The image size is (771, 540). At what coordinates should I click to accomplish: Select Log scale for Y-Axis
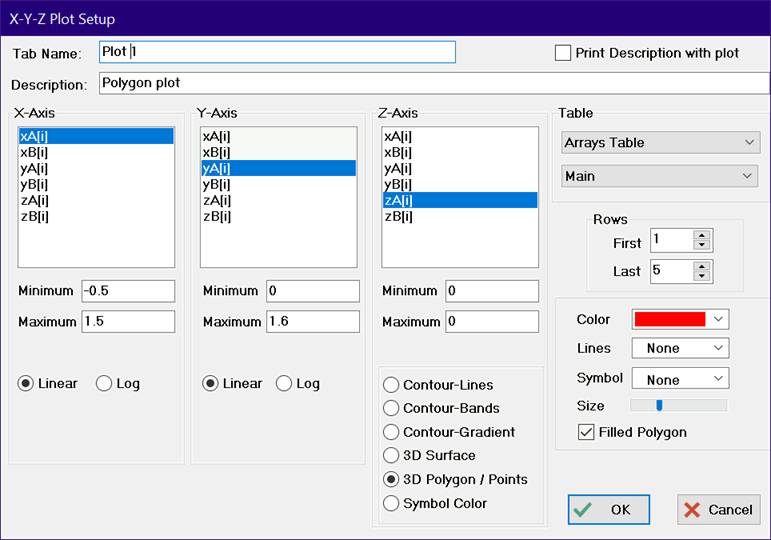click(x=285, y=384)
